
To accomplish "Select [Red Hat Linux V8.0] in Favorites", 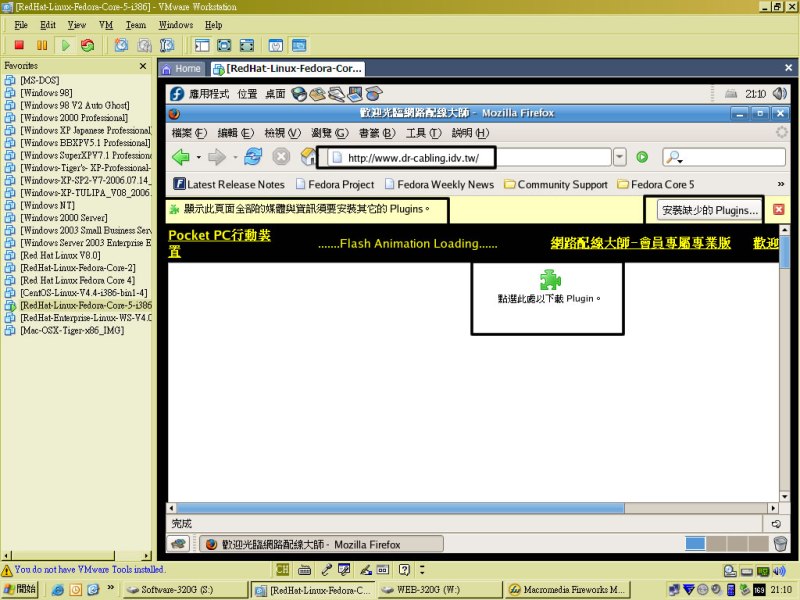I will (x=60, y=255).
